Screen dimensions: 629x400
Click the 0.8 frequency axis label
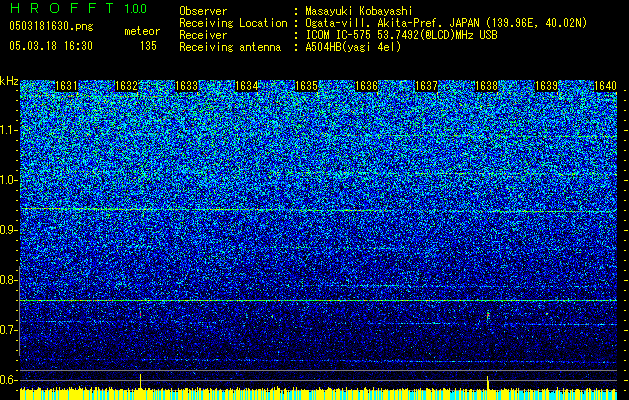tap(9, 280)
